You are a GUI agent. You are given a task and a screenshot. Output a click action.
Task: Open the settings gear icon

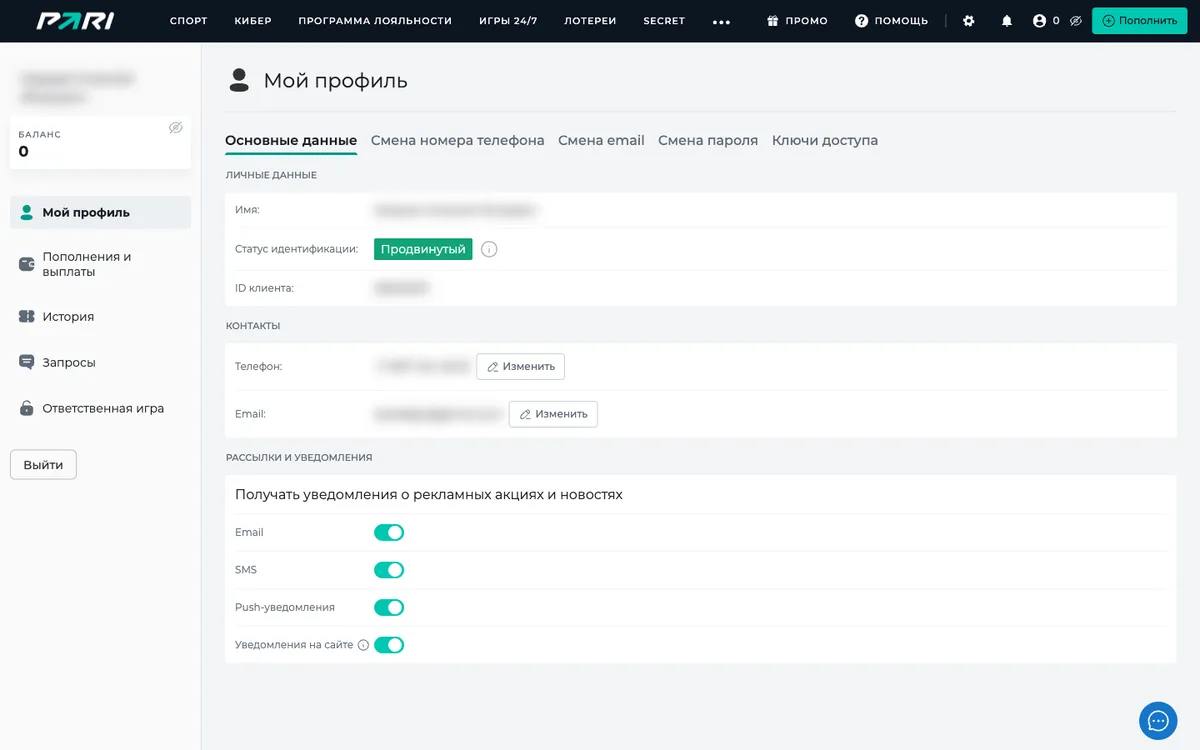[x=968, y=21]
